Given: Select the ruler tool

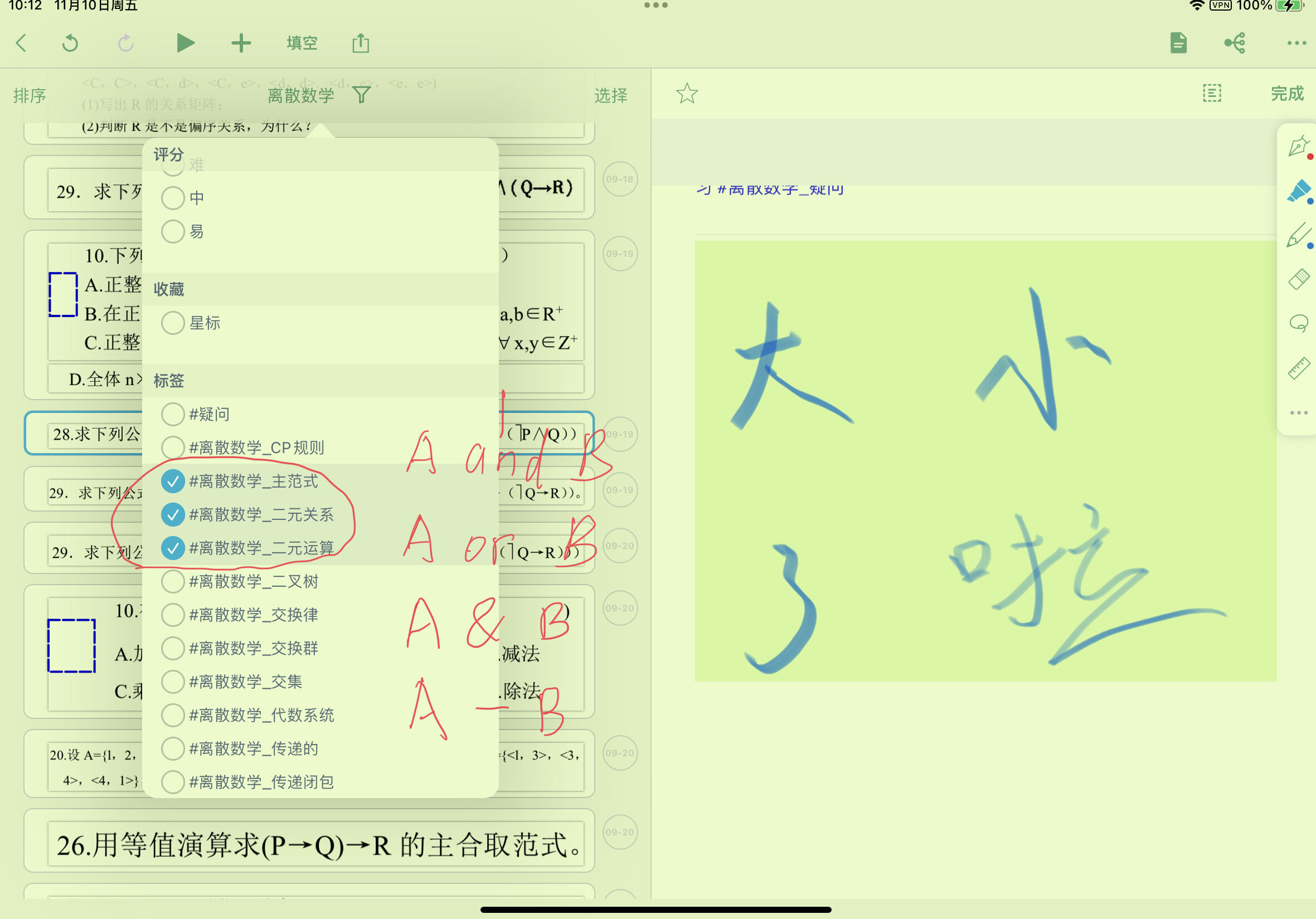Looking at the screenshot, I should (x=1299, y=368).
